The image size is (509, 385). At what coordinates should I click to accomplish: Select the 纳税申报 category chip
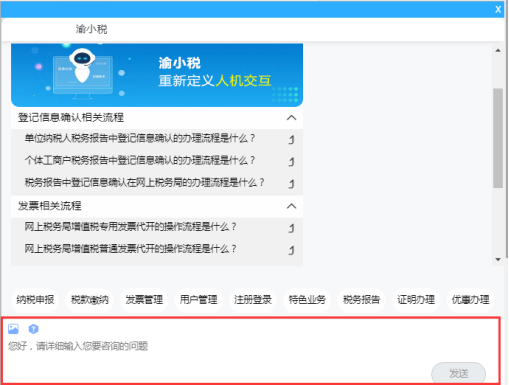pos(35,300)
